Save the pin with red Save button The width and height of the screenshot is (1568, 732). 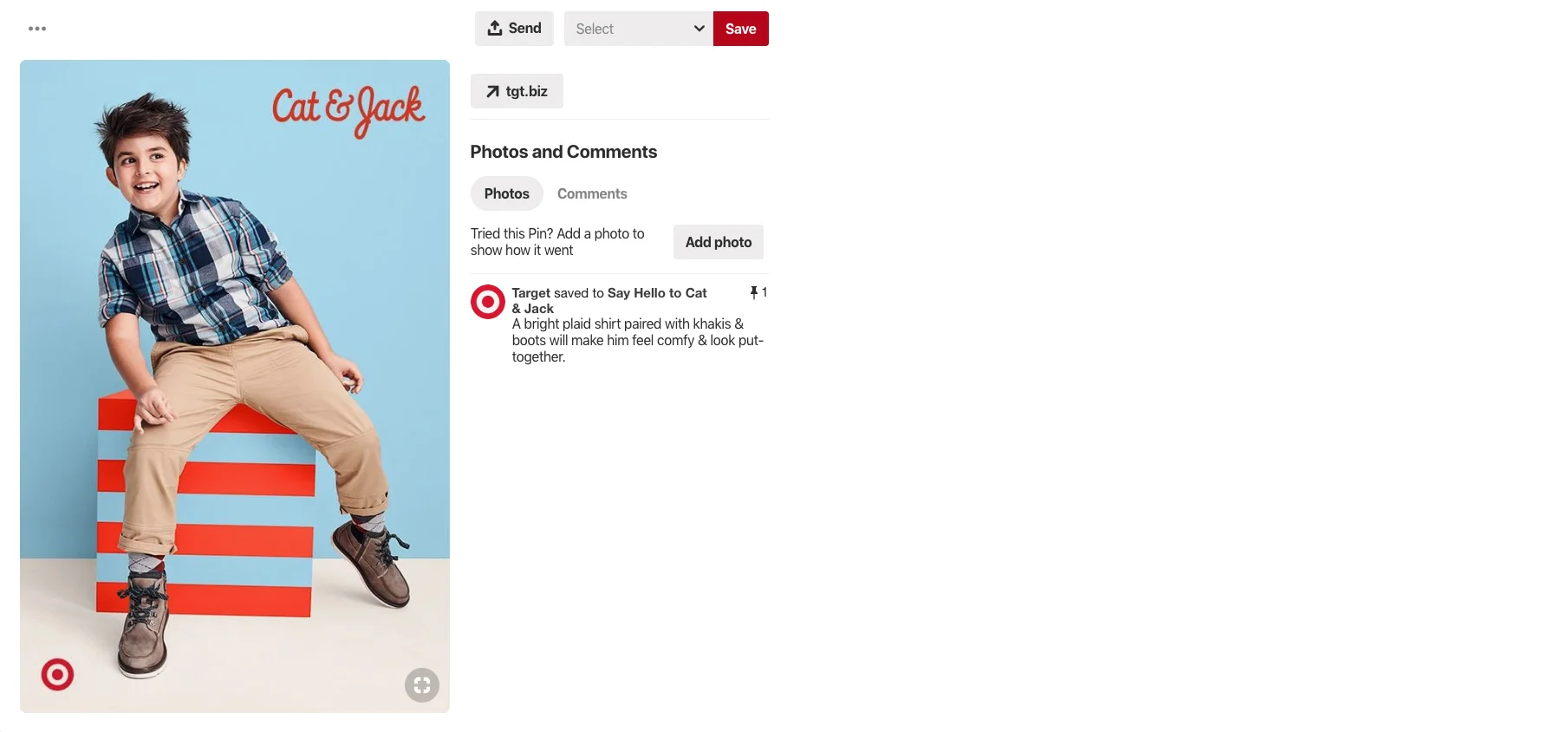(741, 29)
